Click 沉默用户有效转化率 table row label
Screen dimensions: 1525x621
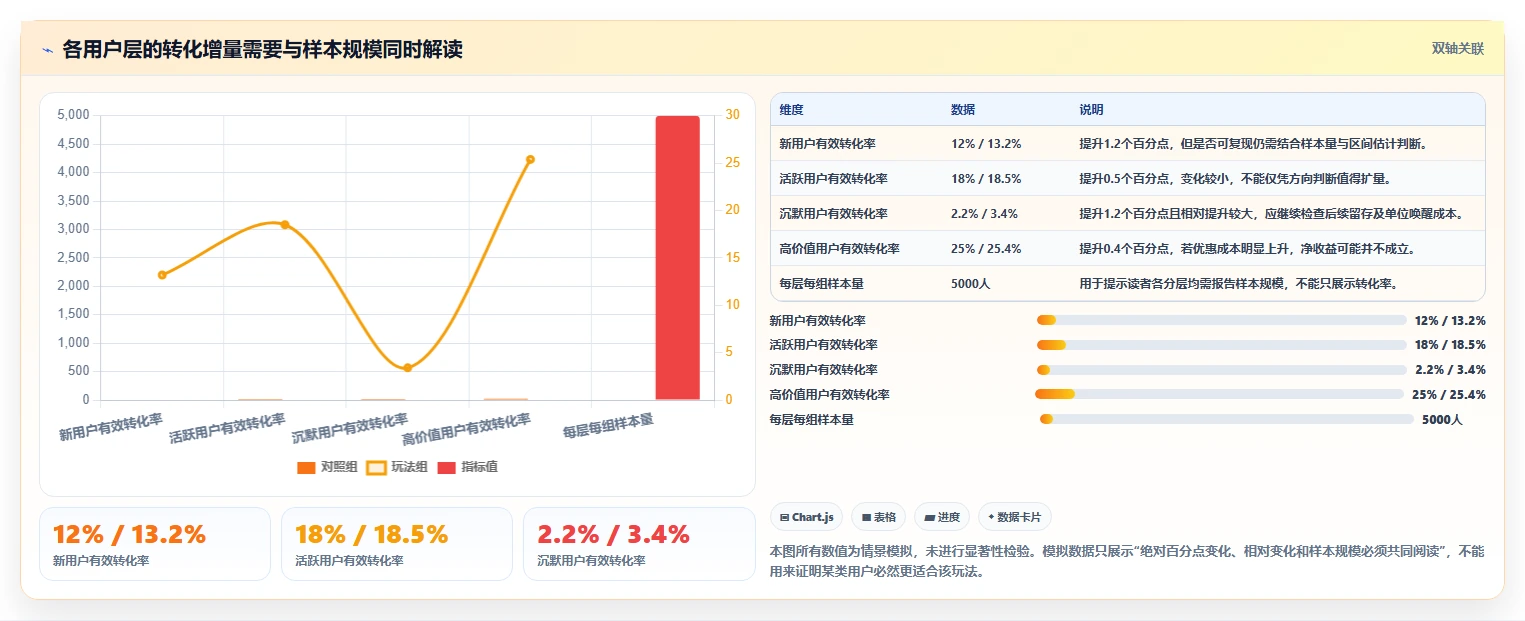click(834, 214)
